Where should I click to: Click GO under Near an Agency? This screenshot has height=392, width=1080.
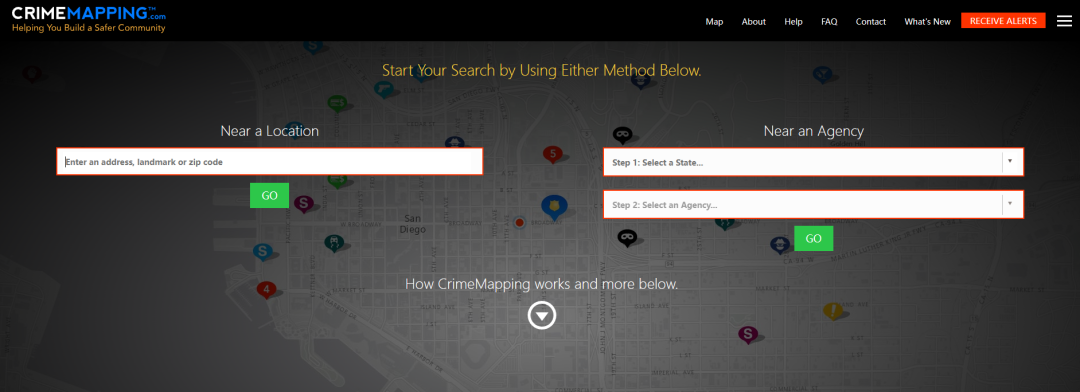coord(813,238)
